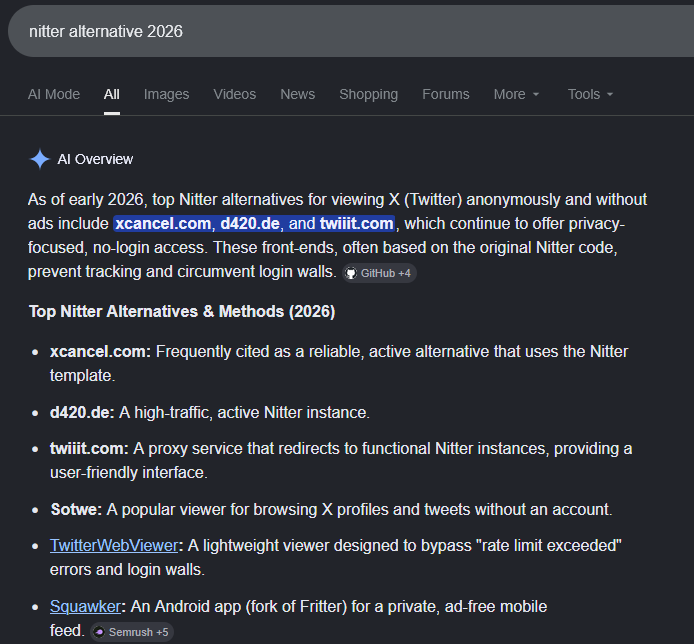The width and height of the screenshot is (694, 644).
Task: Click the AI Overview heading label
Action: 95,159
